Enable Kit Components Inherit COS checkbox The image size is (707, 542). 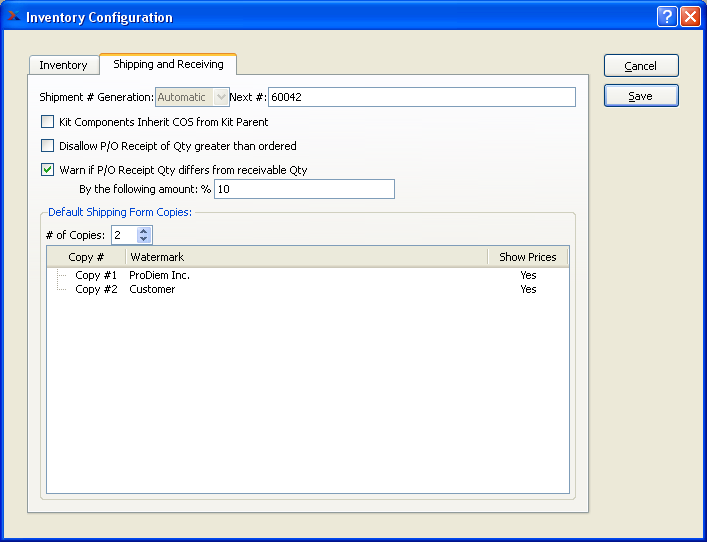point(47,122)
